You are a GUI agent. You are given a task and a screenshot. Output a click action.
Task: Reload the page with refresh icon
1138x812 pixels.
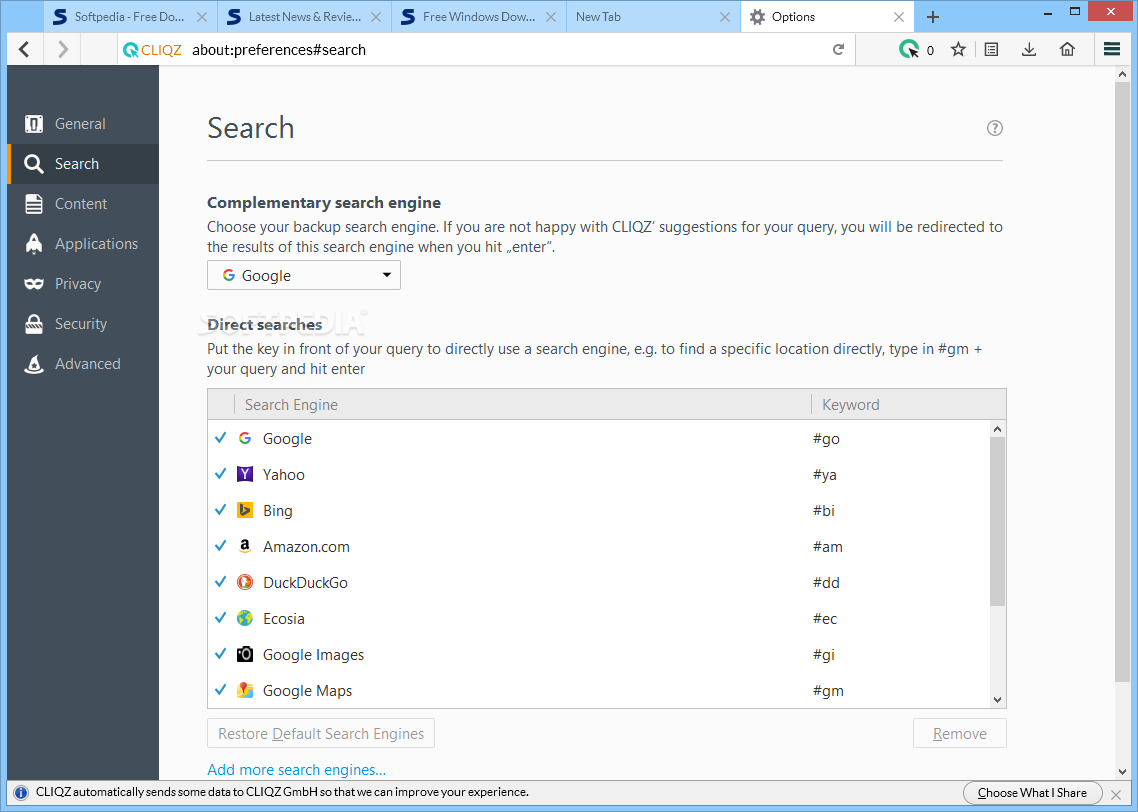(838, 49)
